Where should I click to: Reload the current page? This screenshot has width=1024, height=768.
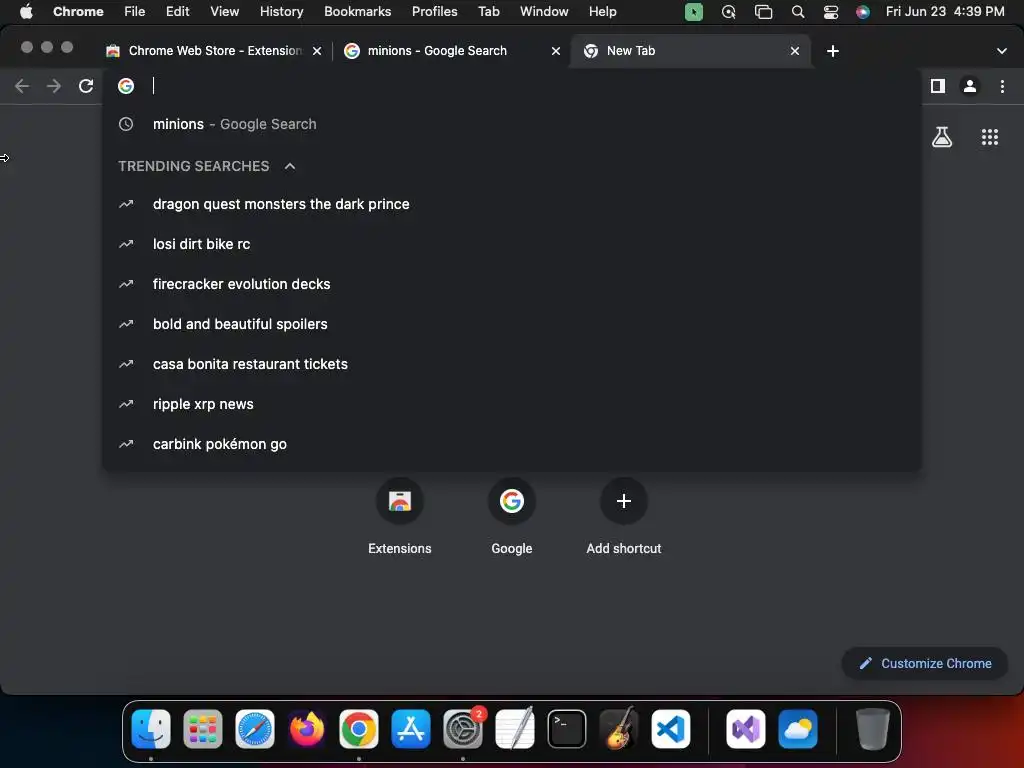[86, 86]
